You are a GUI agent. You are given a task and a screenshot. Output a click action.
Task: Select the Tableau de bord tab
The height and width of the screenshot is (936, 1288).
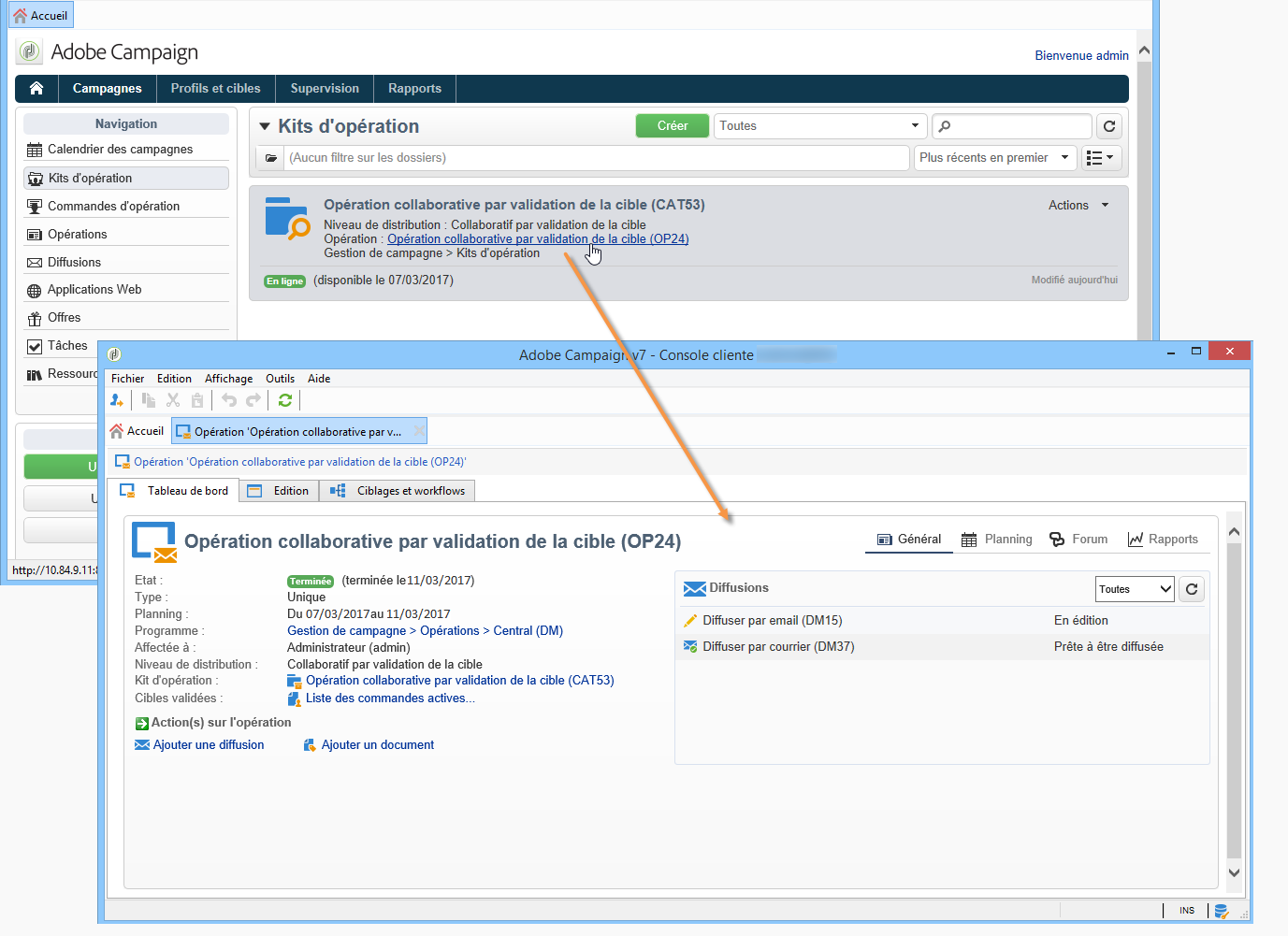(x=174, y=491)
